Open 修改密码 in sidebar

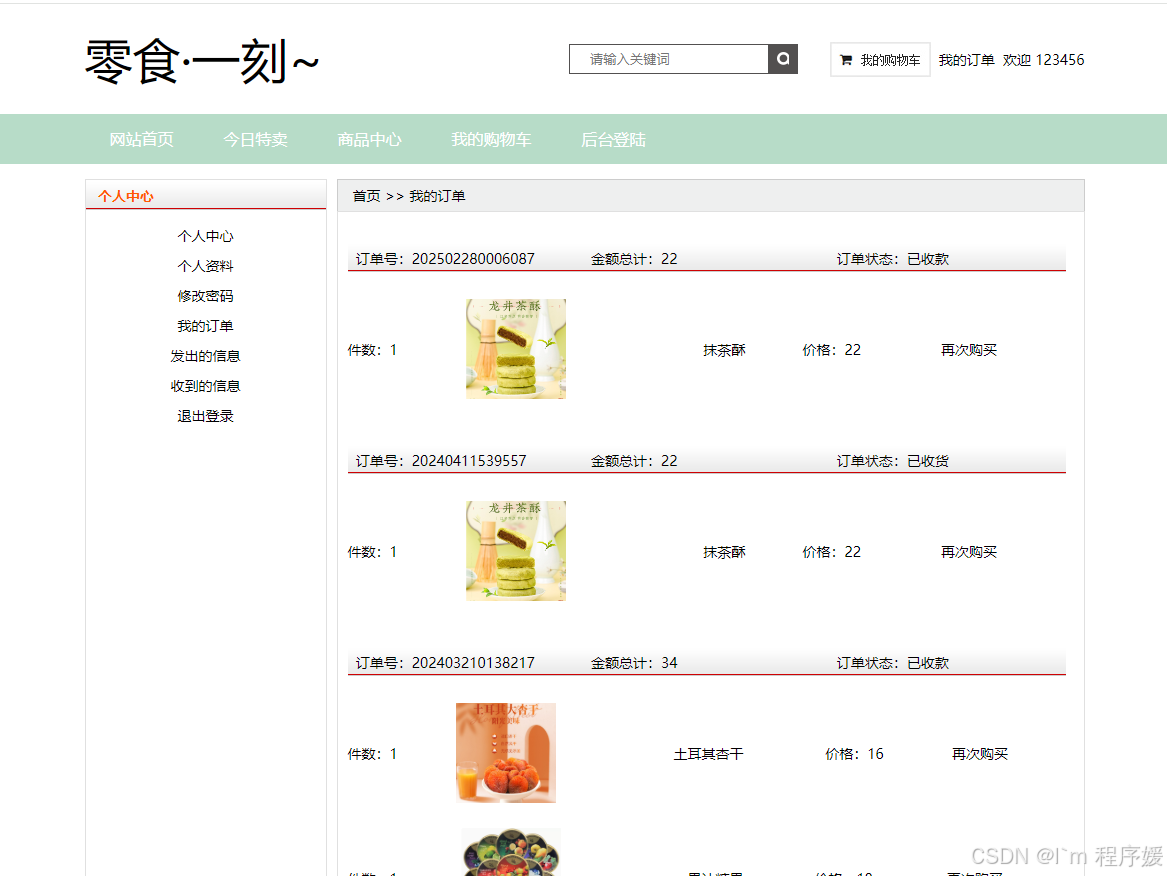[205, 296]
